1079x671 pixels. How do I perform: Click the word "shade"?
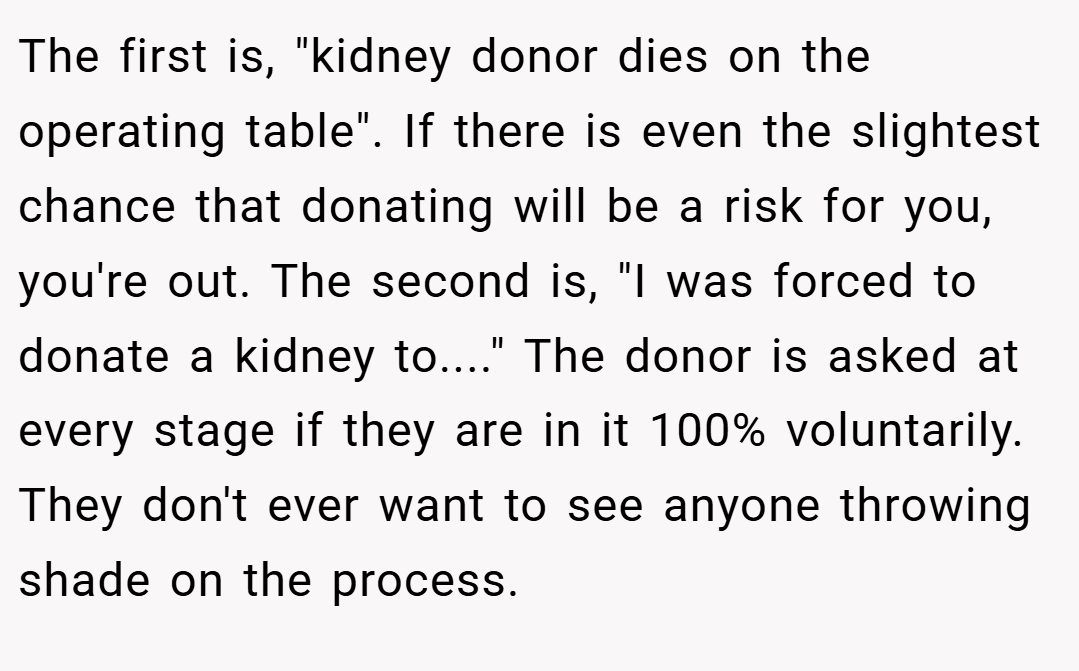[x=84, y=580]
